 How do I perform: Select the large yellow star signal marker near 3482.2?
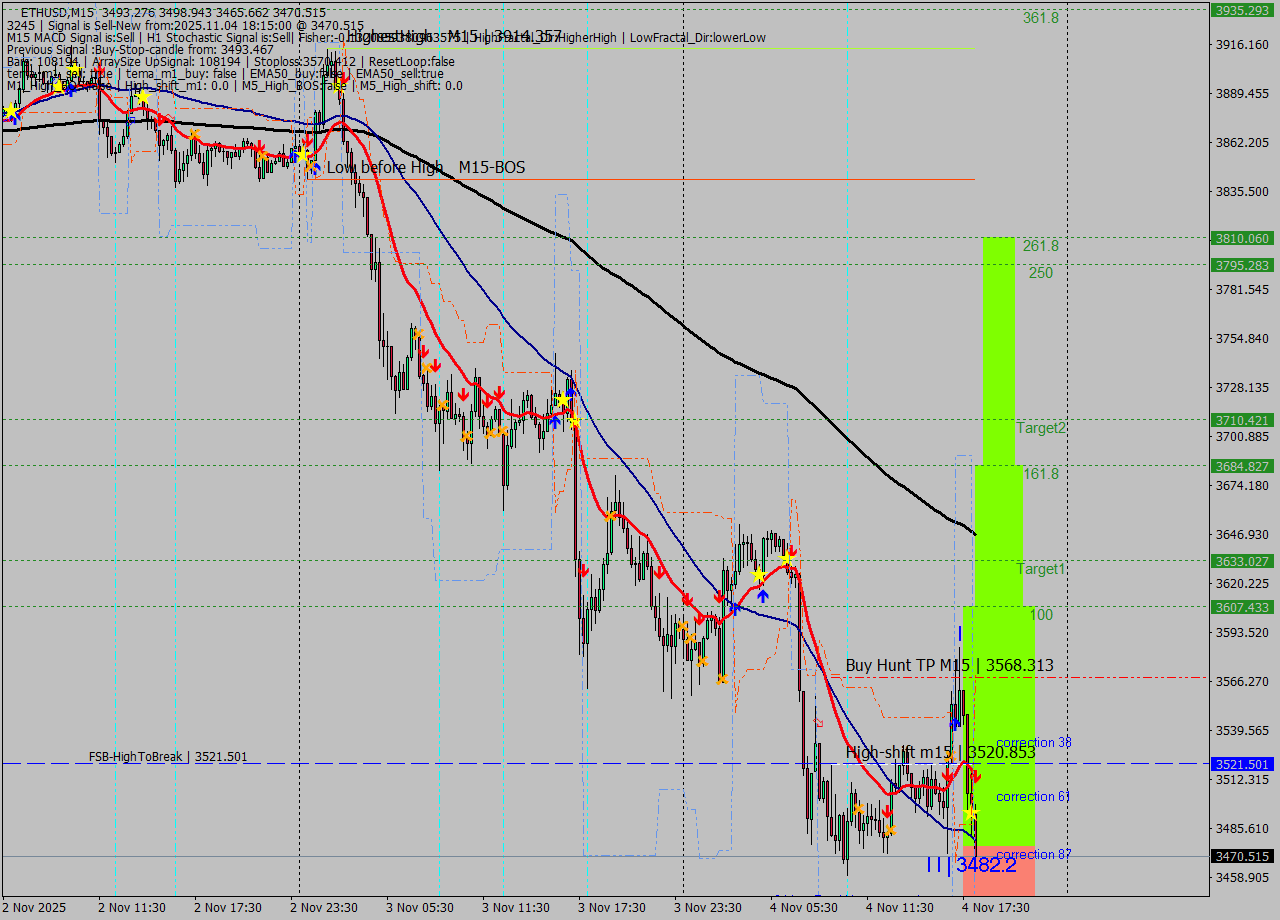tap(972, 813)
